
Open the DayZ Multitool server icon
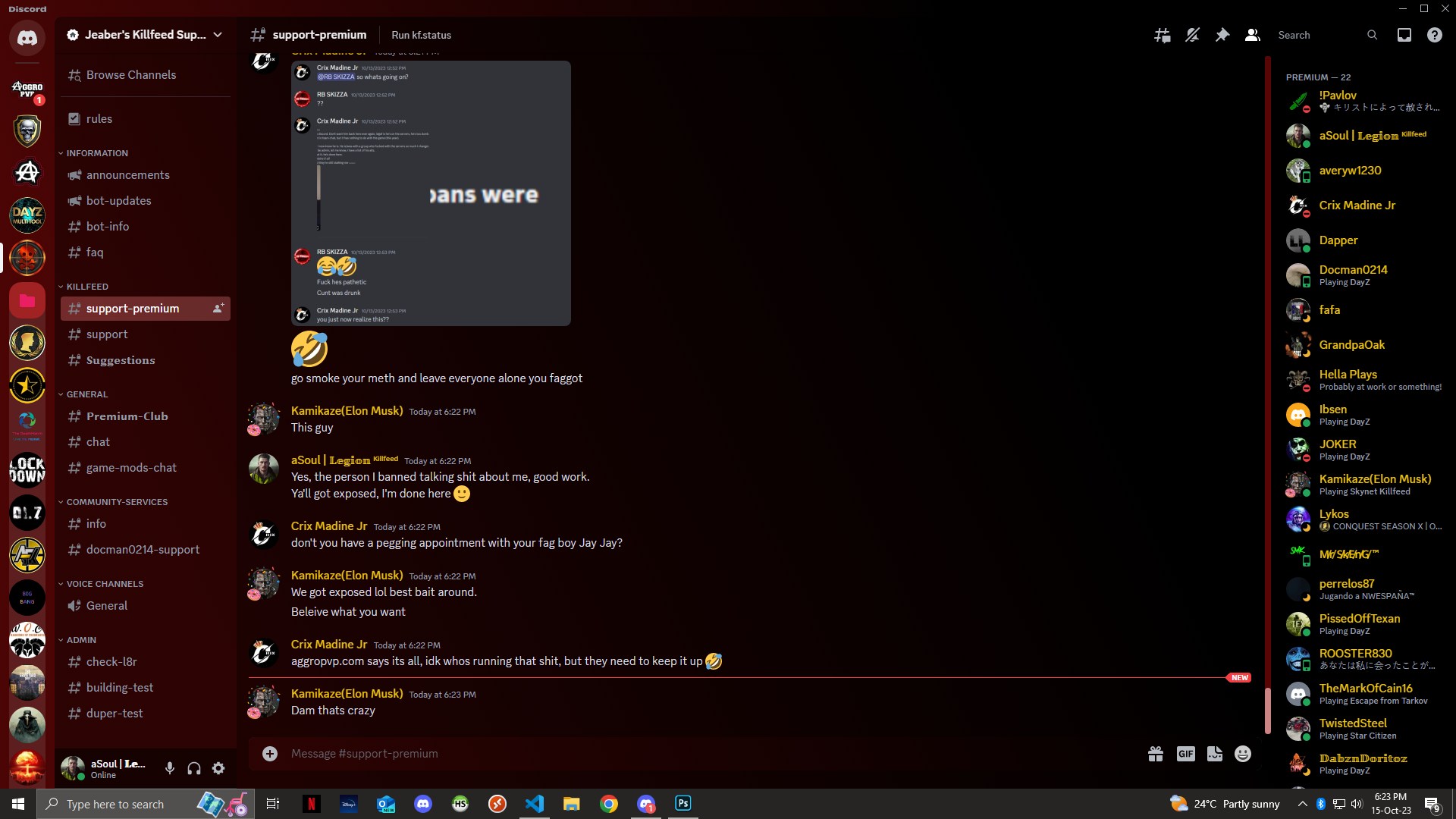[27, 215]
